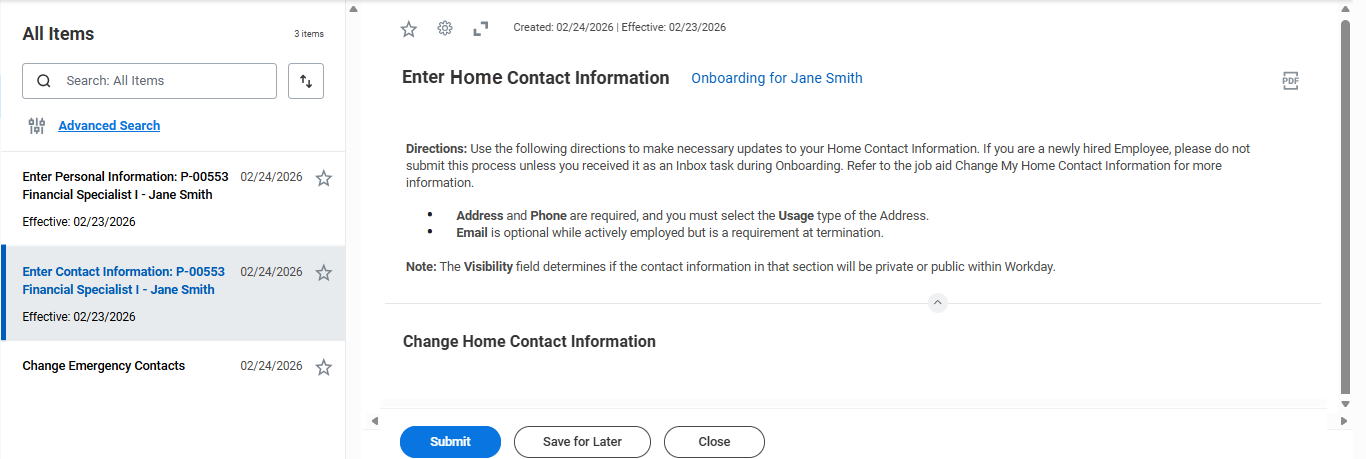The image size is (1366, 459).
Task: Open the Enter Personal Information inbox item
Action: click(125, 186)
